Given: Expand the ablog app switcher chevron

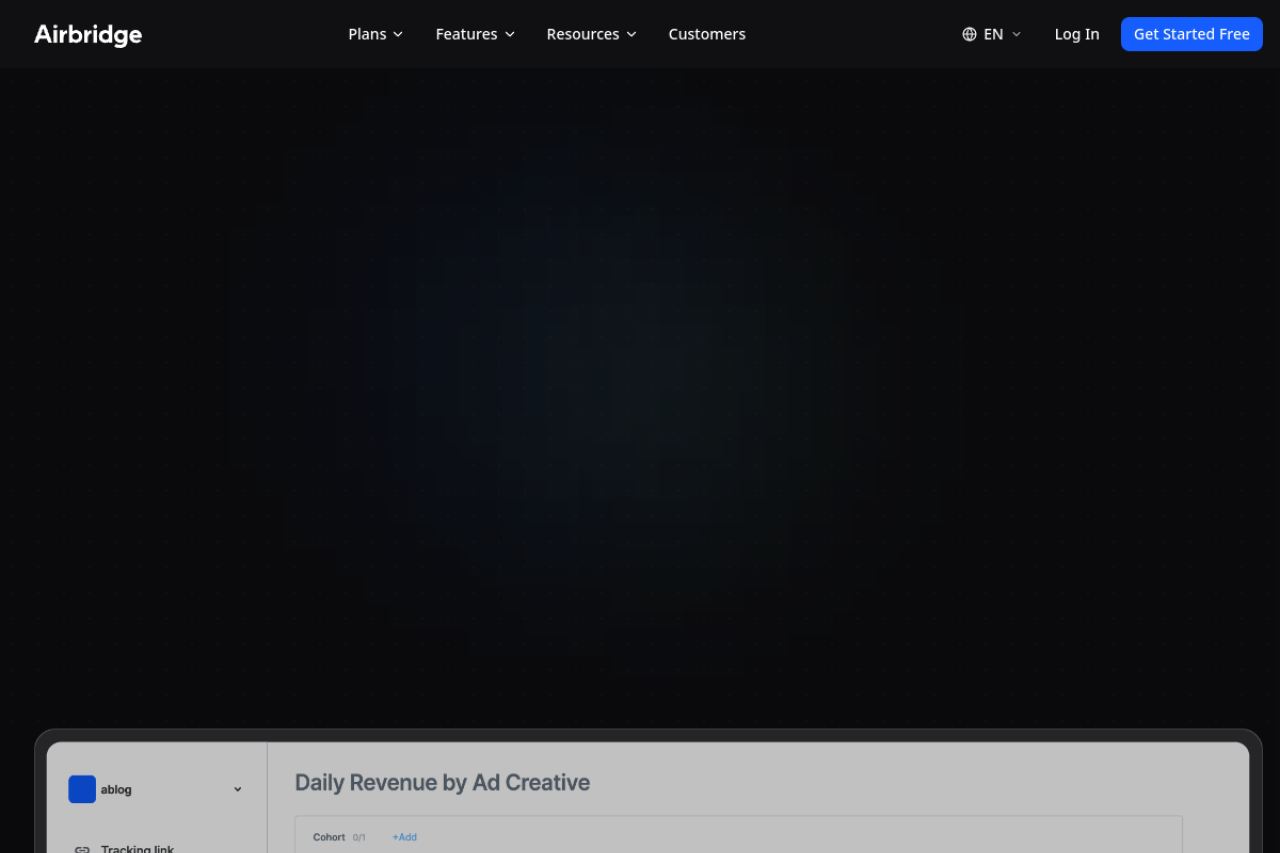Looking at the screenshot, I should click(238, 789).
